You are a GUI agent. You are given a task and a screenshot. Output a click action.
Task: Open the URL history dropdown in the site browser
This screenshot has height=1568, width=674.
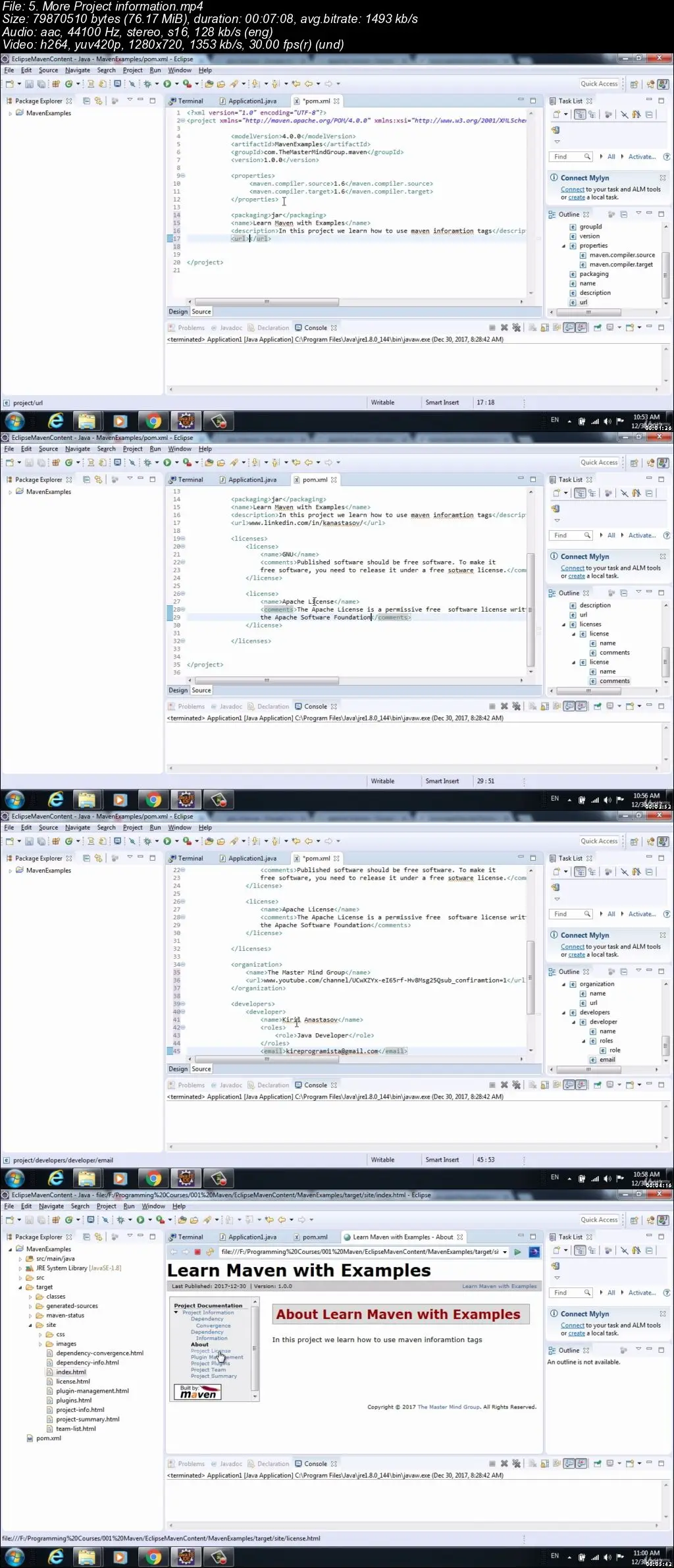[505, 1252]
